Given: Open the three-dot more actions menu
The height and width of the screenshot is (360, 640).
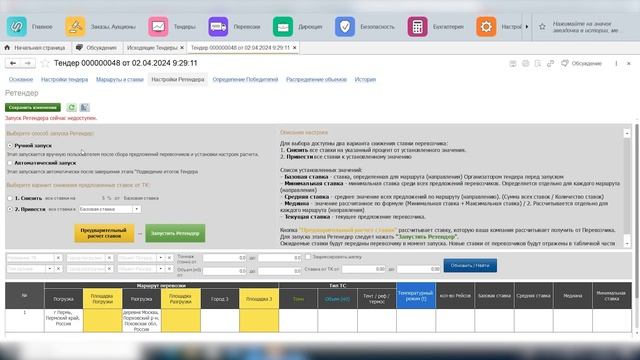Looking at the screenshot, I should point(616,63).
